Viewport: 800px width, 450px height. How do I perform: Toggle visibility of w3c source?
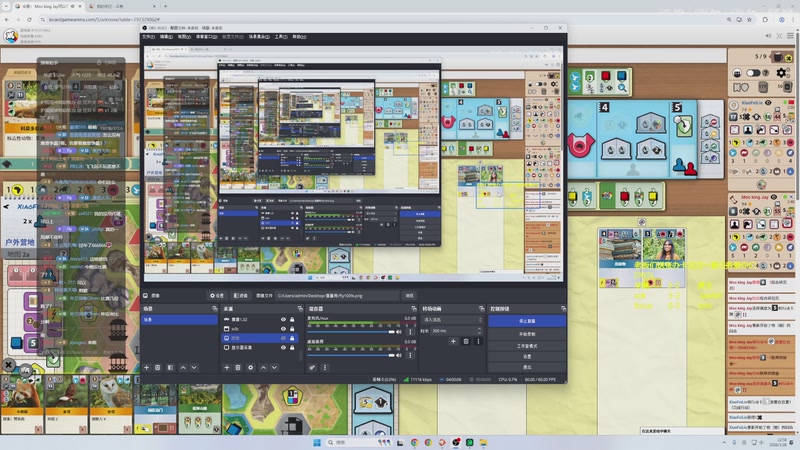coord(283,329)
